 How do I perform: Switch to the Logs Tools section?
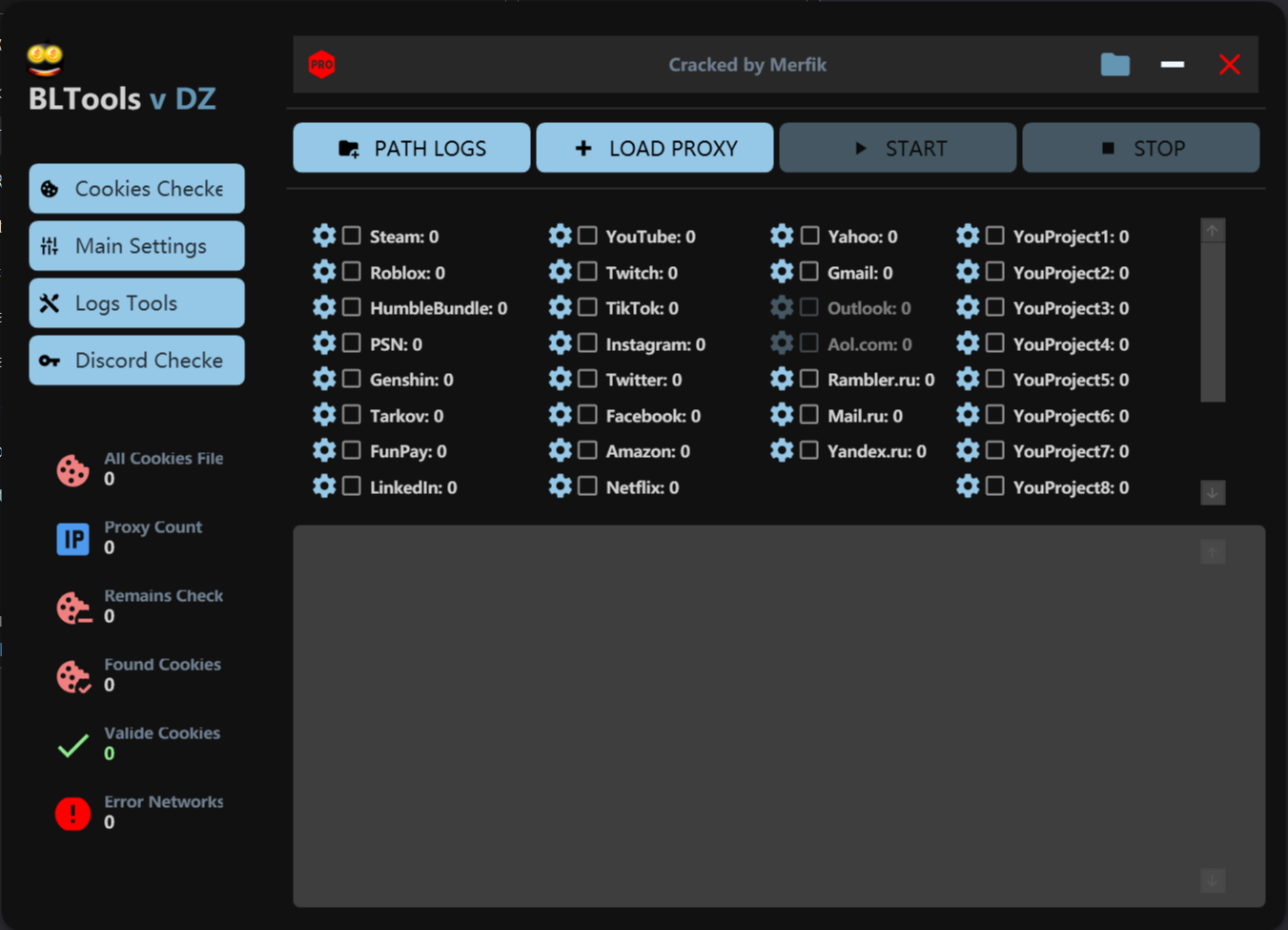pos(136,303)
